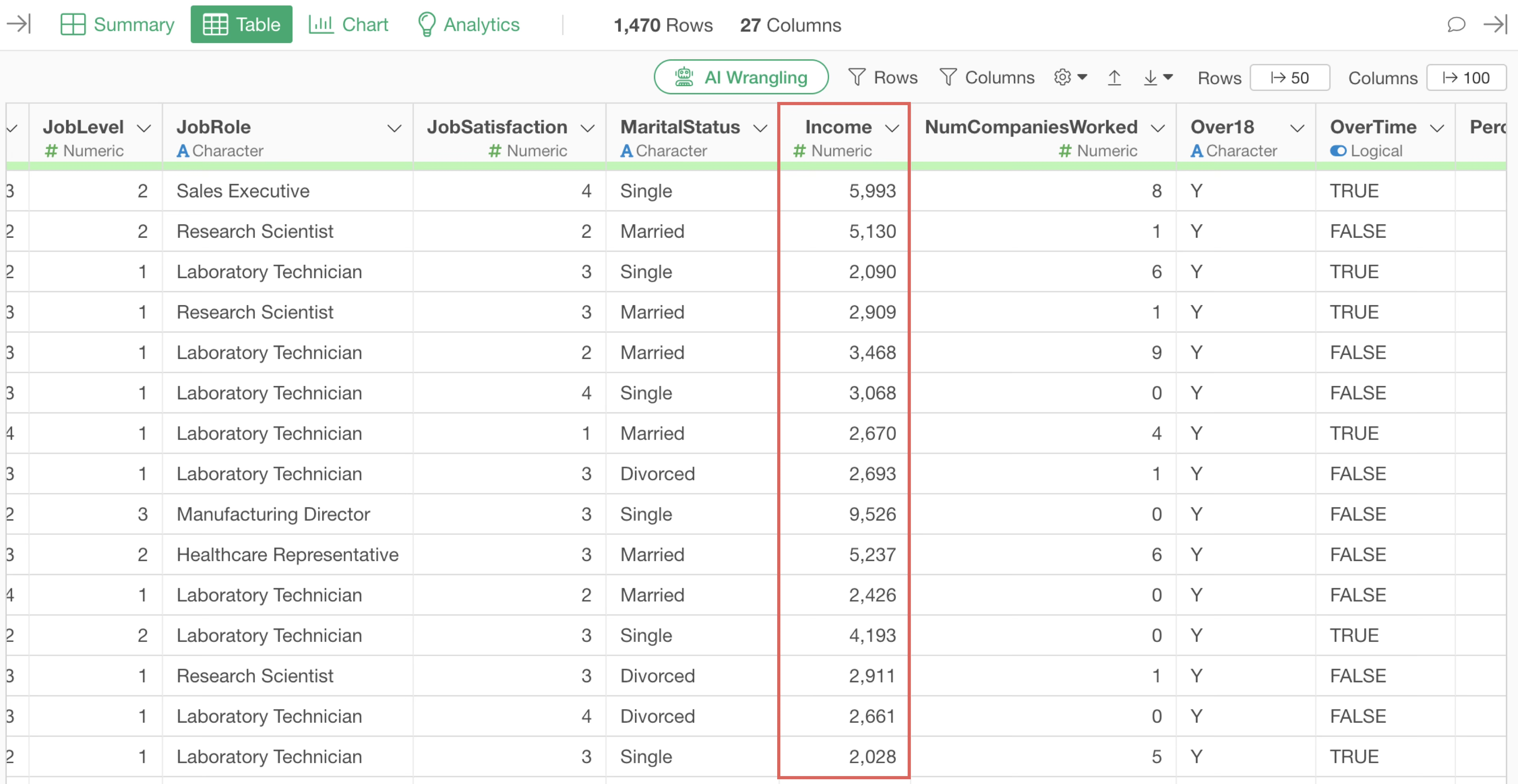Image resolution: width=1518 pixels, height=784 pixels.
Task: Click the JobRole column header name
Action: [x=214, y=126]
